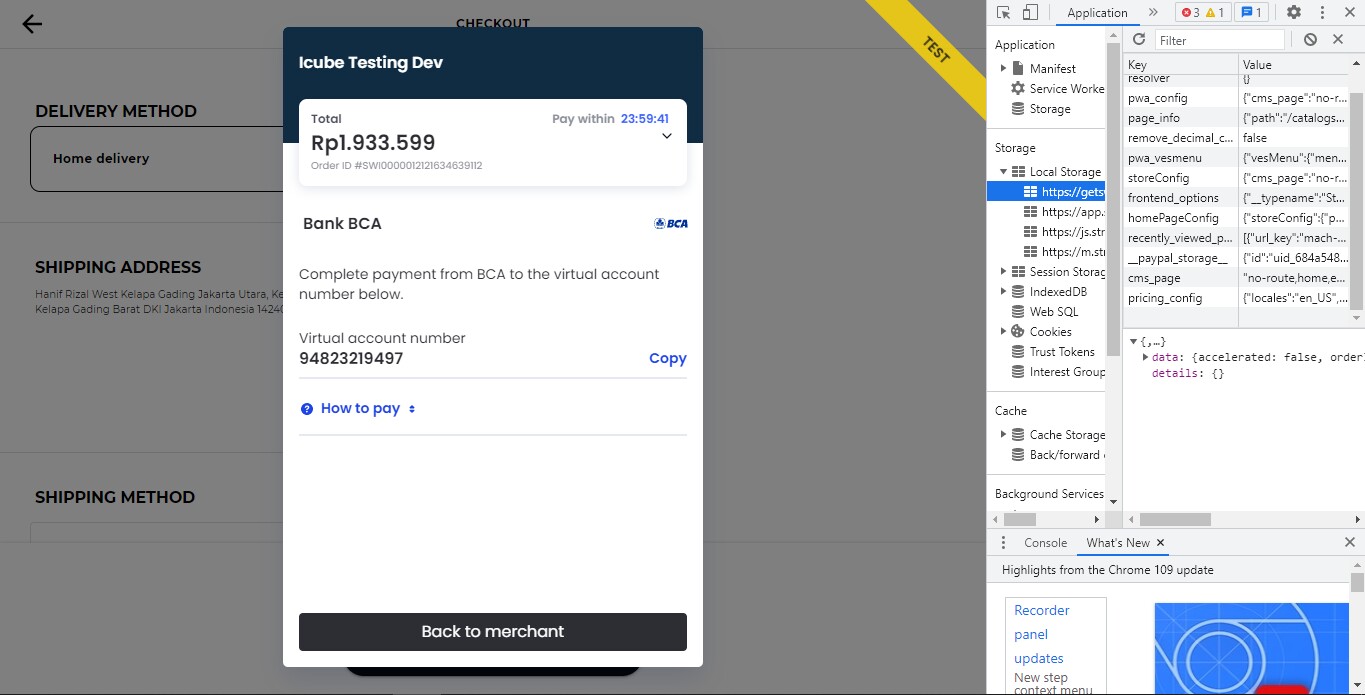Click the BCA bank logo

tap(670, 223)
